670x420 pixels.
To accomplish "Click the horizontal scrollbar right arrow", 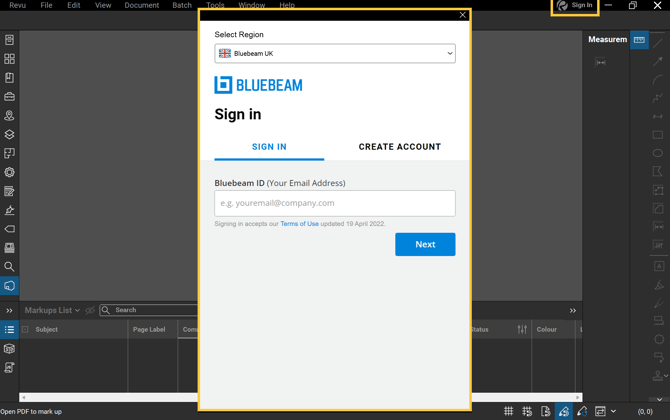I will (578, 397).
